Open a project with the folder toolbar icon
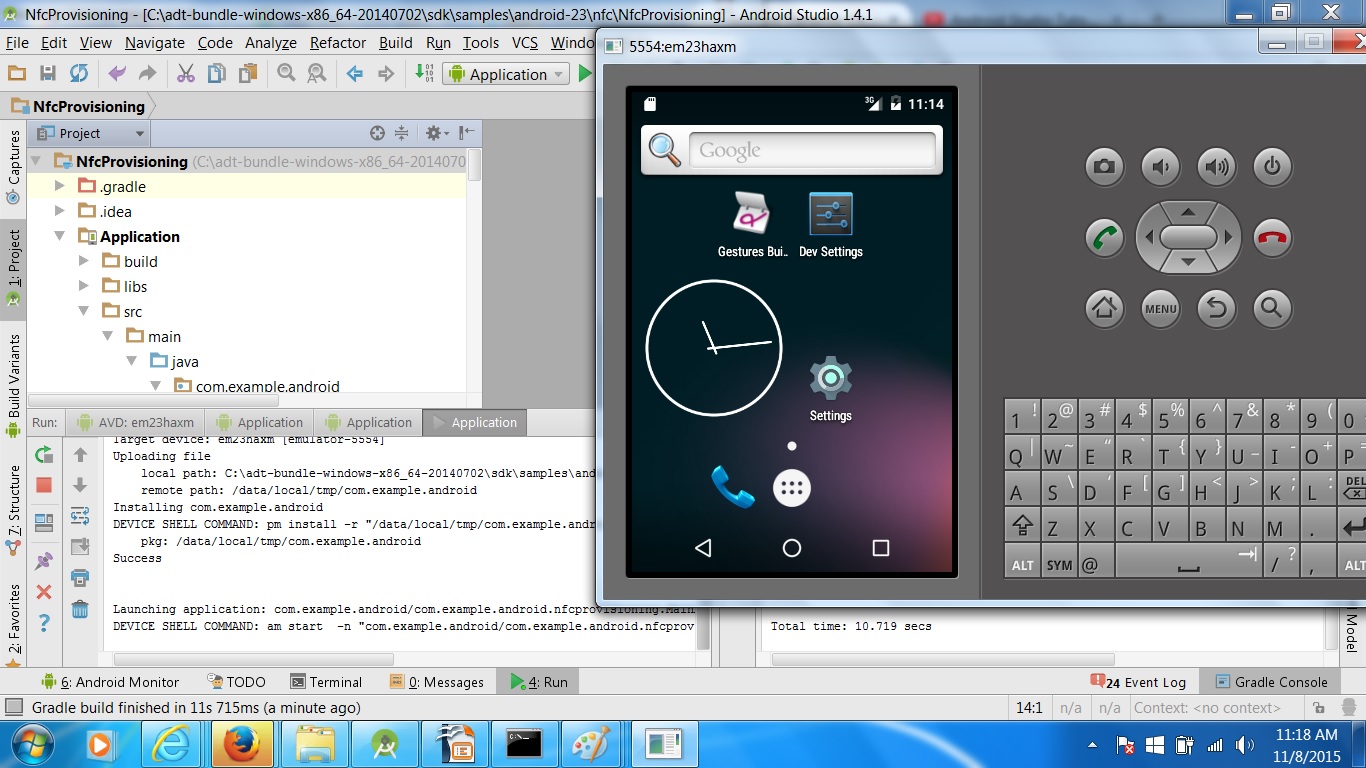 [16, 73]
